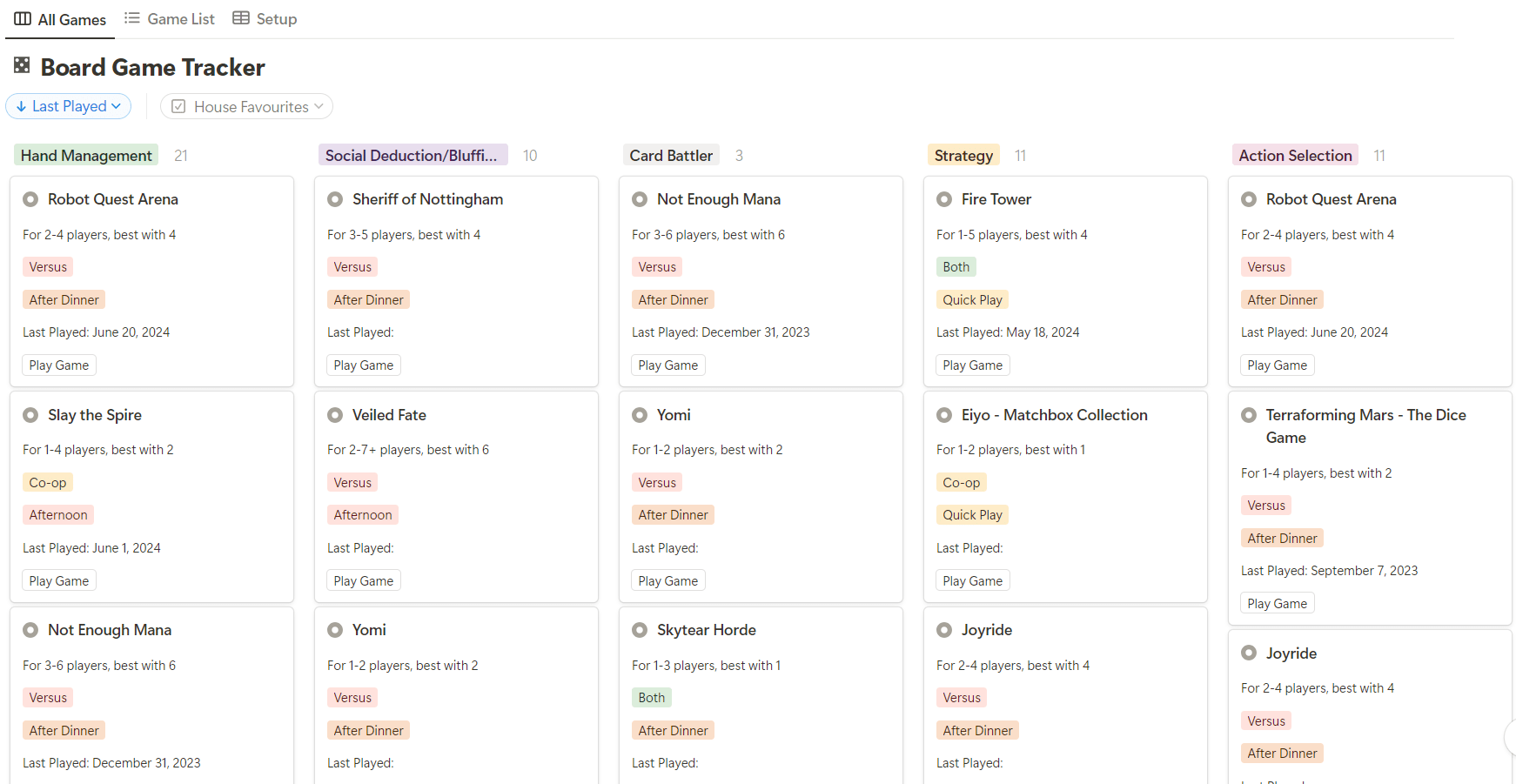
Task: Open the Fire Tower card title
Action: [996, 199]
